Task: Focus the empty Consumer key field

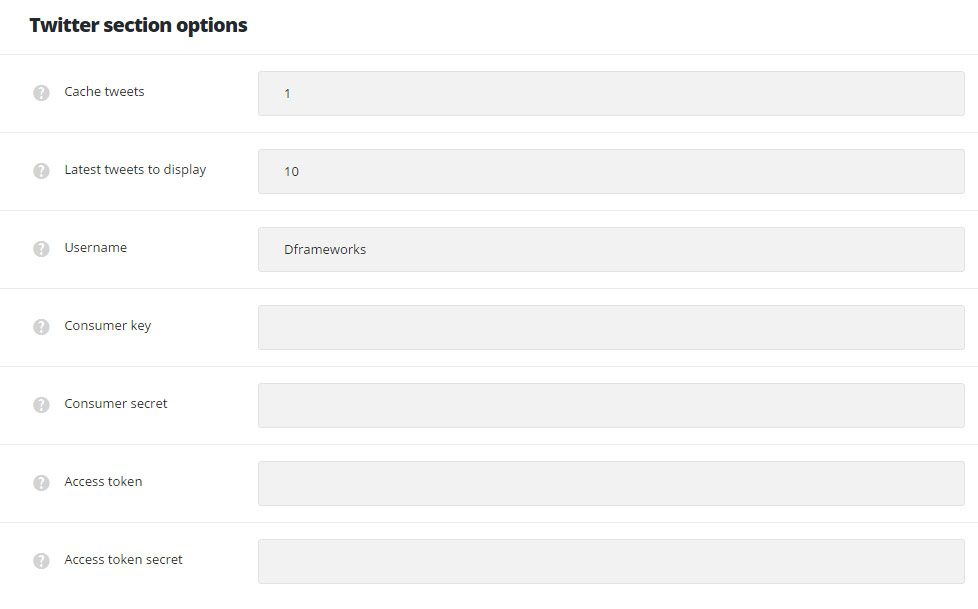Action: pos(611,328)
